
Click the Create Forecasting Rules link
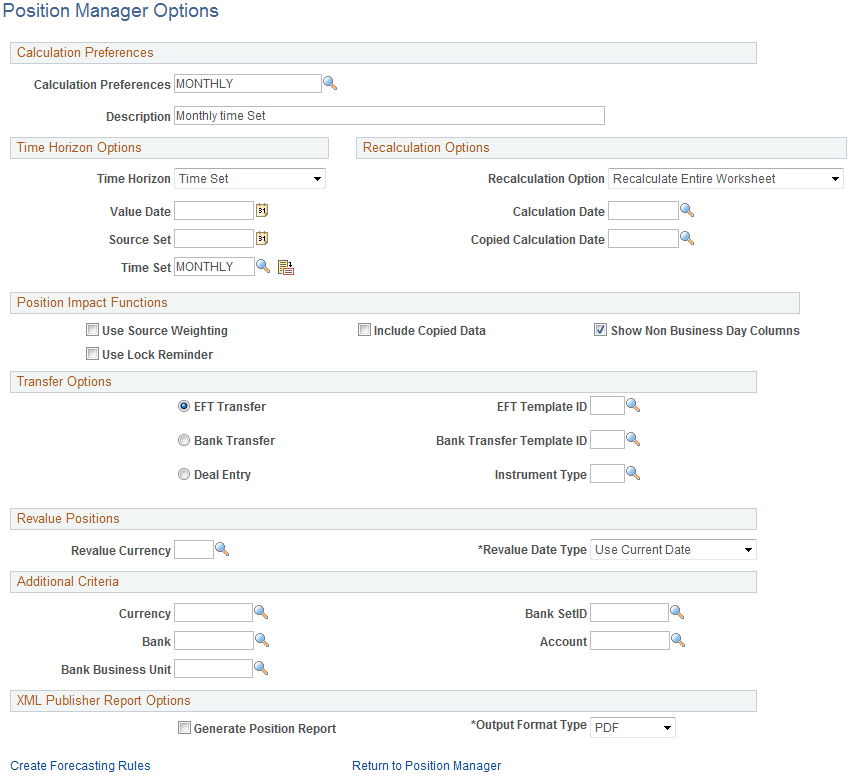(80, 765)
